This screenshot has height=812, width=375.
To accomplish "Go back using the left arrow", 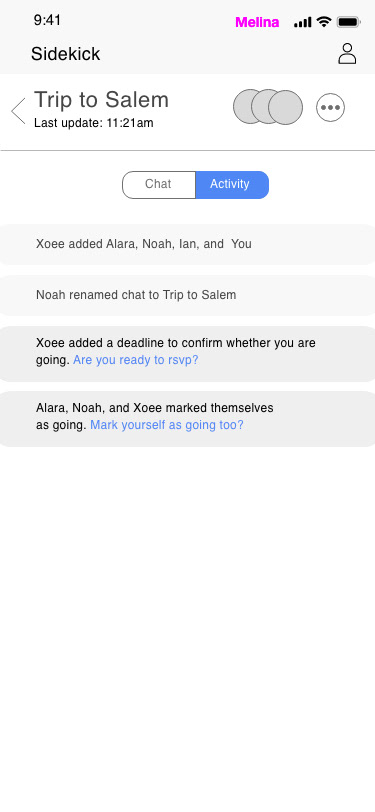I will coord(18,111).
